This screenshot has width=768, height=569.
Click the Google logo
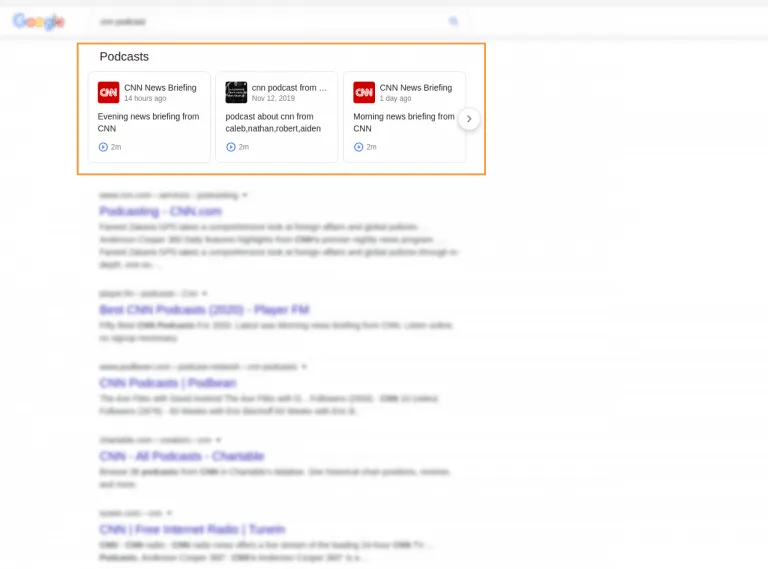pos(39,22)
